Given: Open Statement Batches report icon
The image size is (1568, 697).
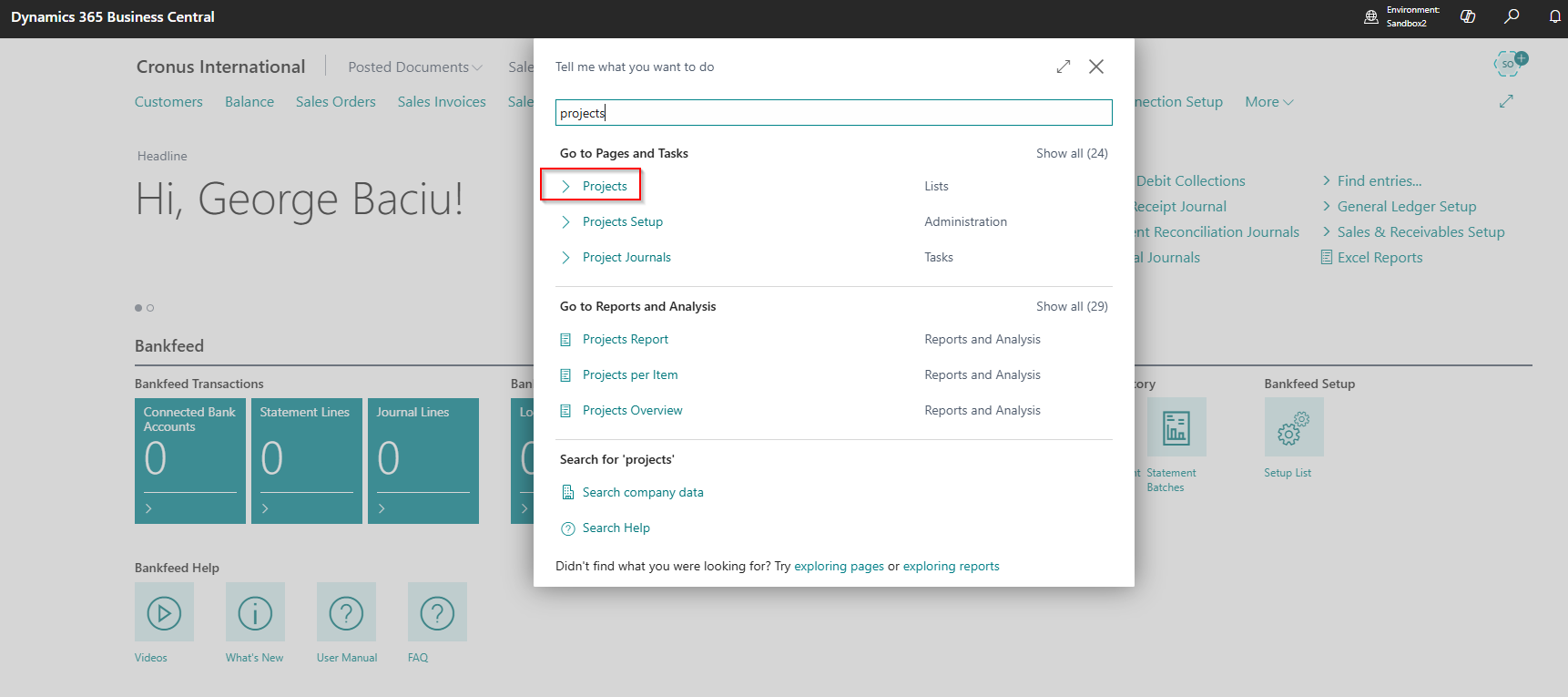Looking at the screenshot, I should pyautogui.click(x=1176, y=426).
